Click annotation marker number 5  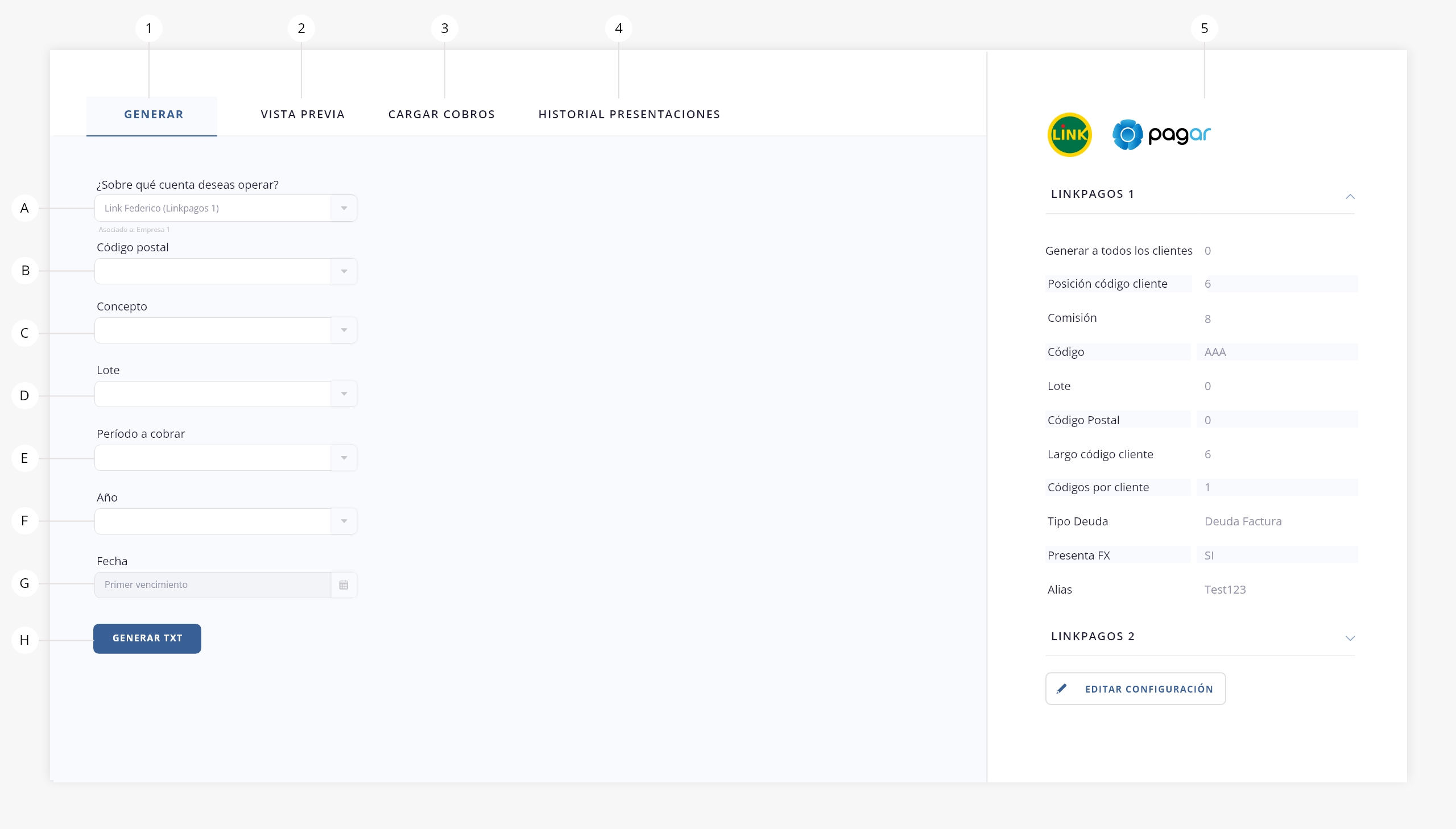click(1203, 28)
